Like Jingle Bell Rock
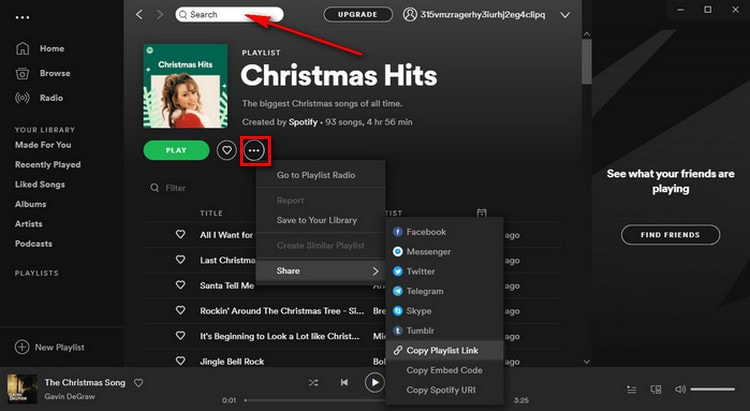The width and height of the screenshot is (750, 411). pos(180,361)
